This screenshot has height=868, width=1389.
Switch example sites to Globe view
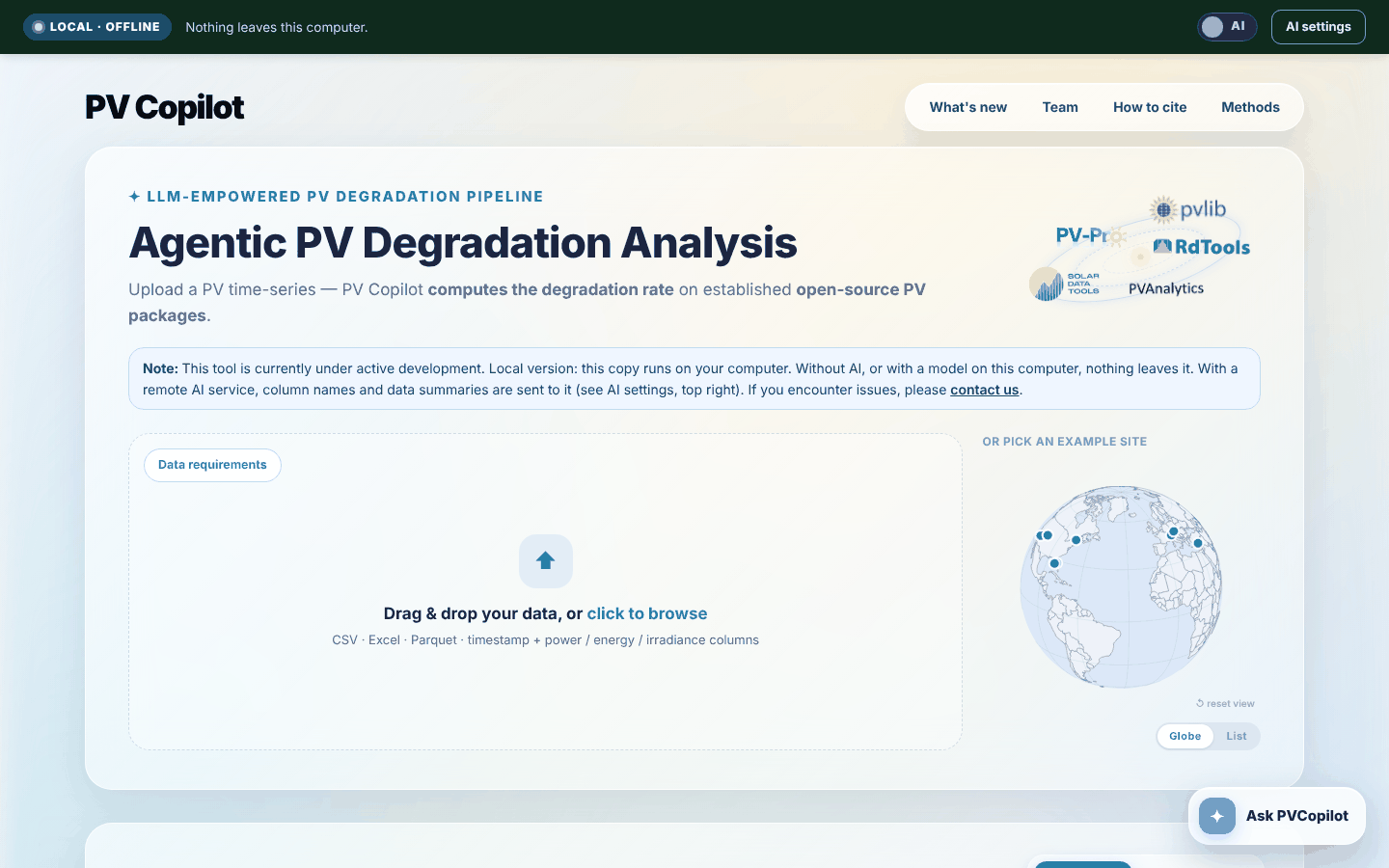point(1185,736)
